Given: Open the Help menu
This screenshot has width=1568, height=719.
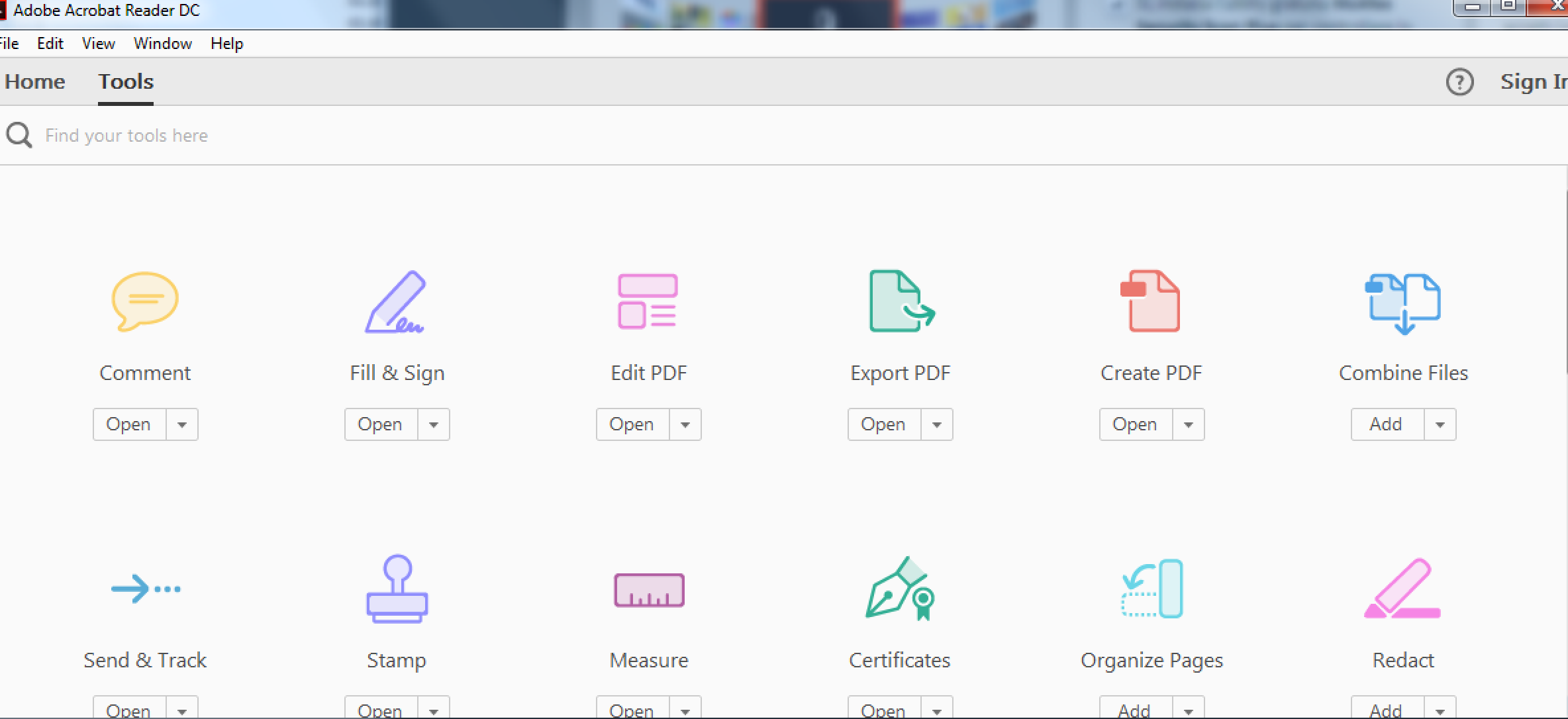Looking at the screenshot, I should pyautogui.click(x=227, y=44).
